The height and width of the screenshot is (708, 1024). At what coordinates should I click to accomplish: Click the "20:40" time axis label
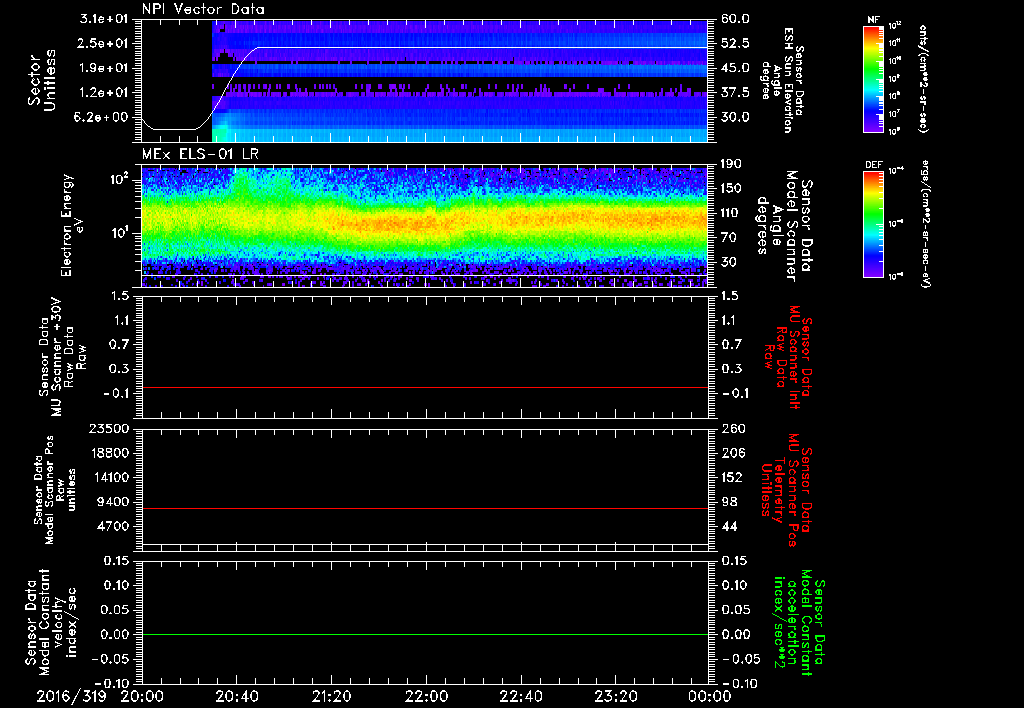tap(236, 697)
